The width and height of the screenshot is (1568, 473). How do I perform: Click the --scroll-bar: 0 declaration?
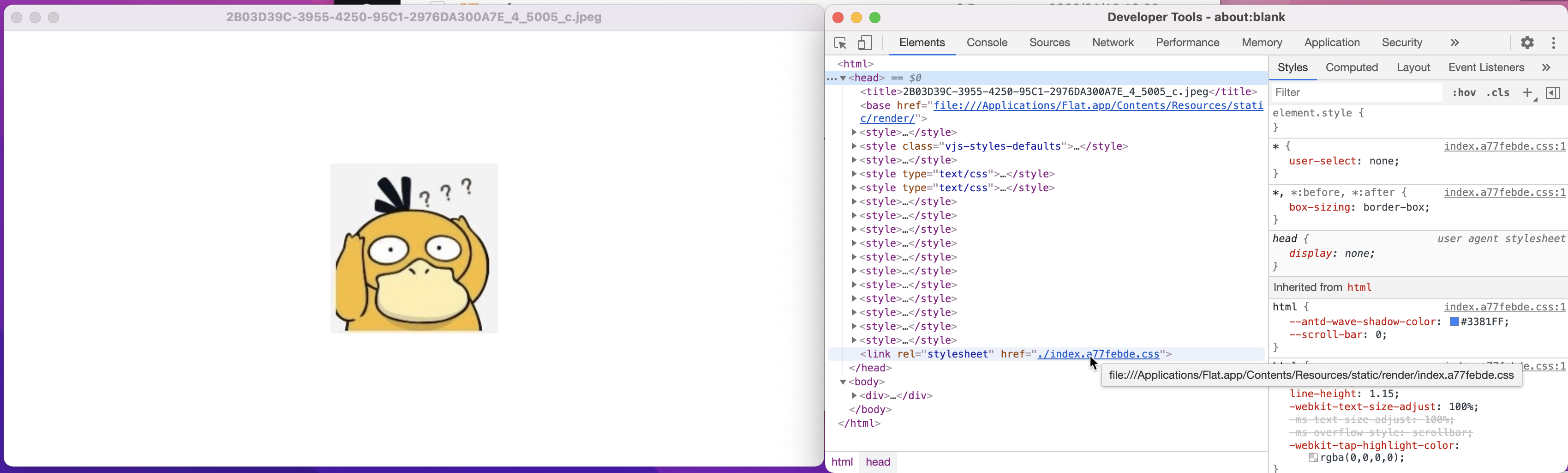coord(1338,335)
